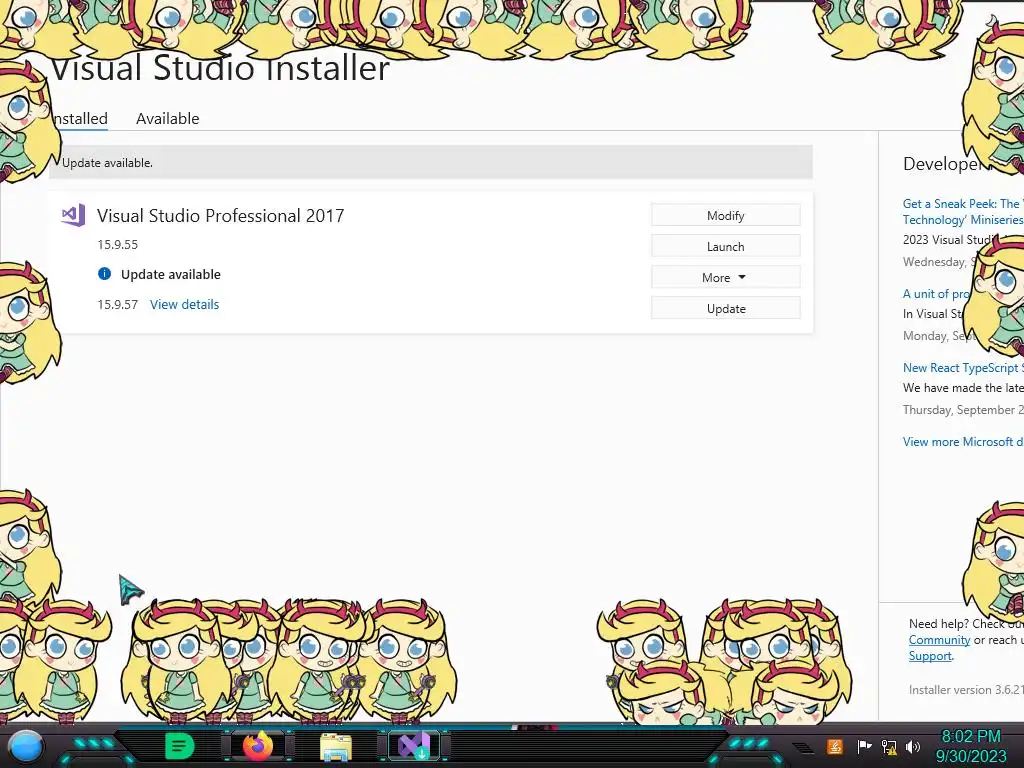Click the Modify button
The width and height of the screenshot is (1024, 768).
point(726,216)
